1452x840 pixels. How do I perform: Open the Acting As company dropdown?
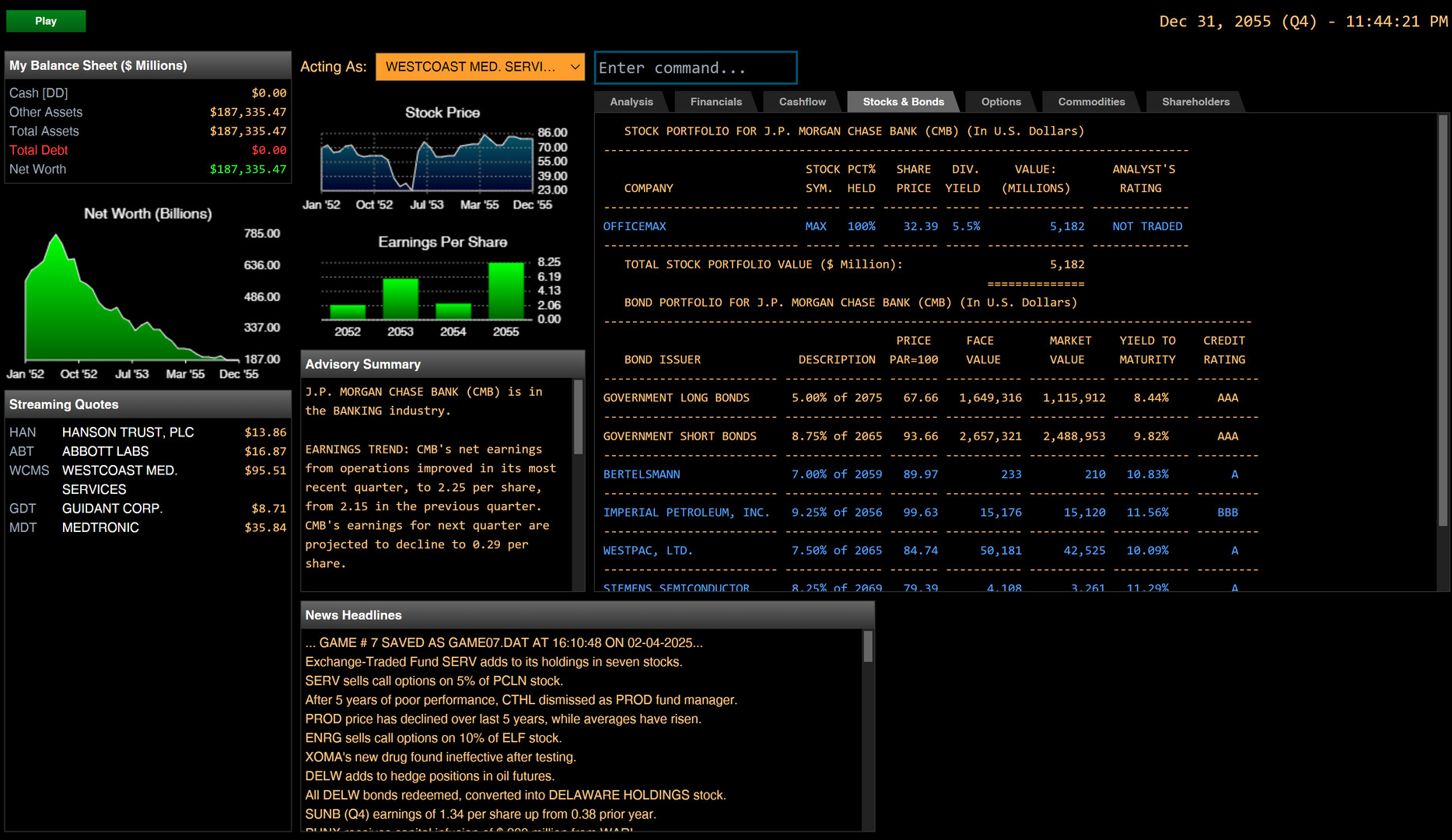point(480,67)
